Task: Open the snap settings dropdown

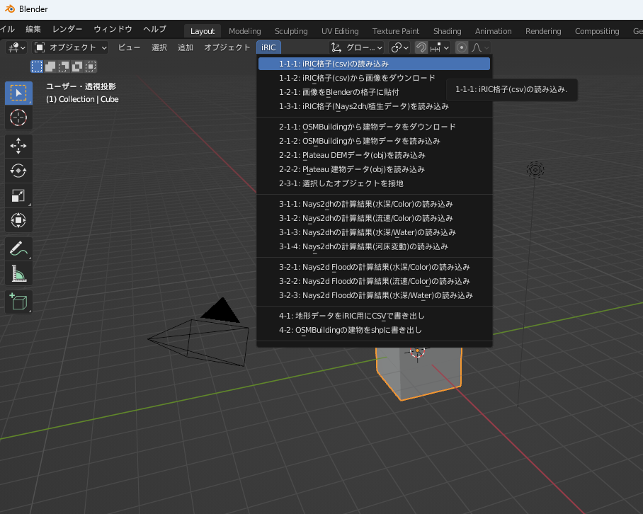Action: (x=439, y=48)
